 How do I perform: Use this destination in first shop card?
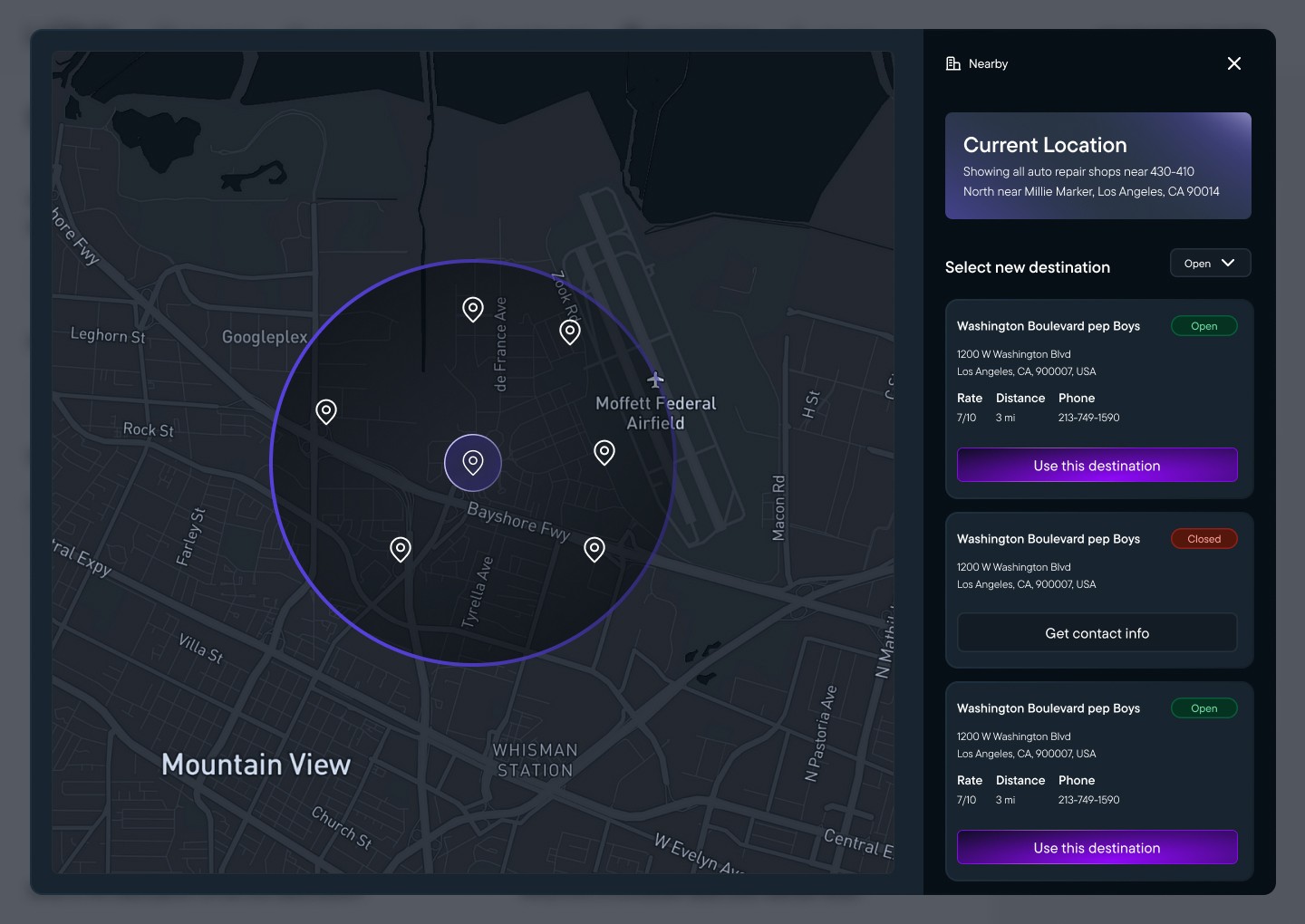tap(1097, 465)
